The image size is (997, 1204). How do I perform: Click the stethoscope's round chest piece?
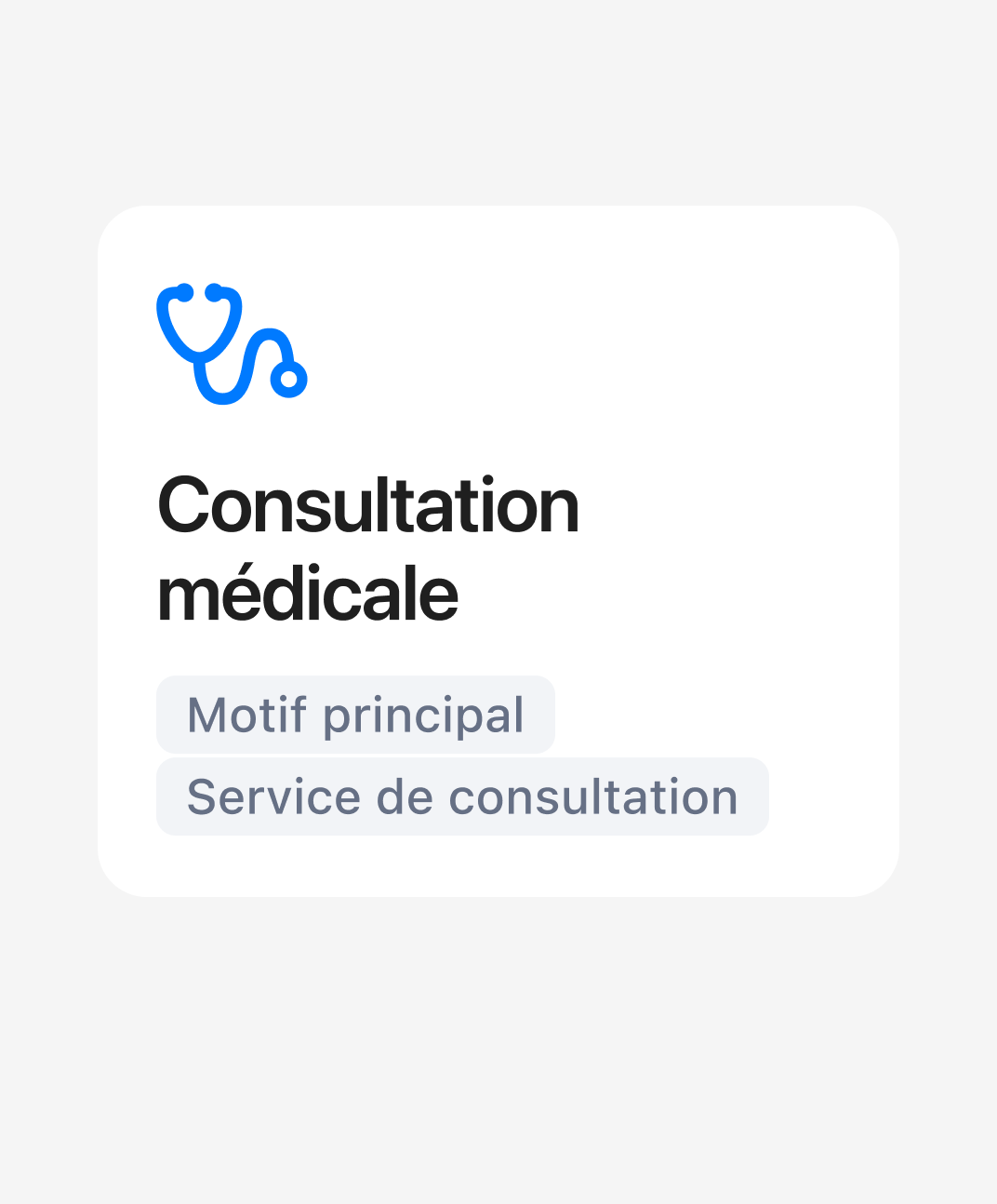click(x=288, y=379)
